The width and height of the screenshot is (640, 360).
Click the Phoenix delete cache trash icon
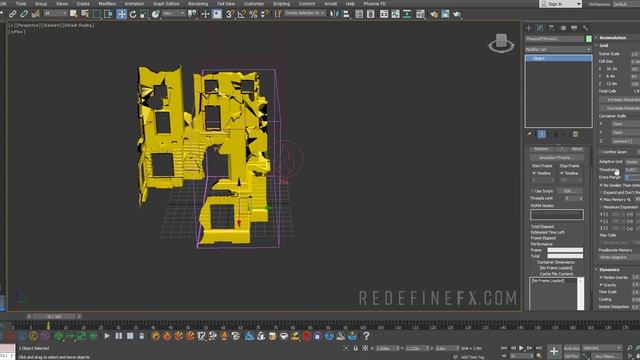[x=141, y=336]
